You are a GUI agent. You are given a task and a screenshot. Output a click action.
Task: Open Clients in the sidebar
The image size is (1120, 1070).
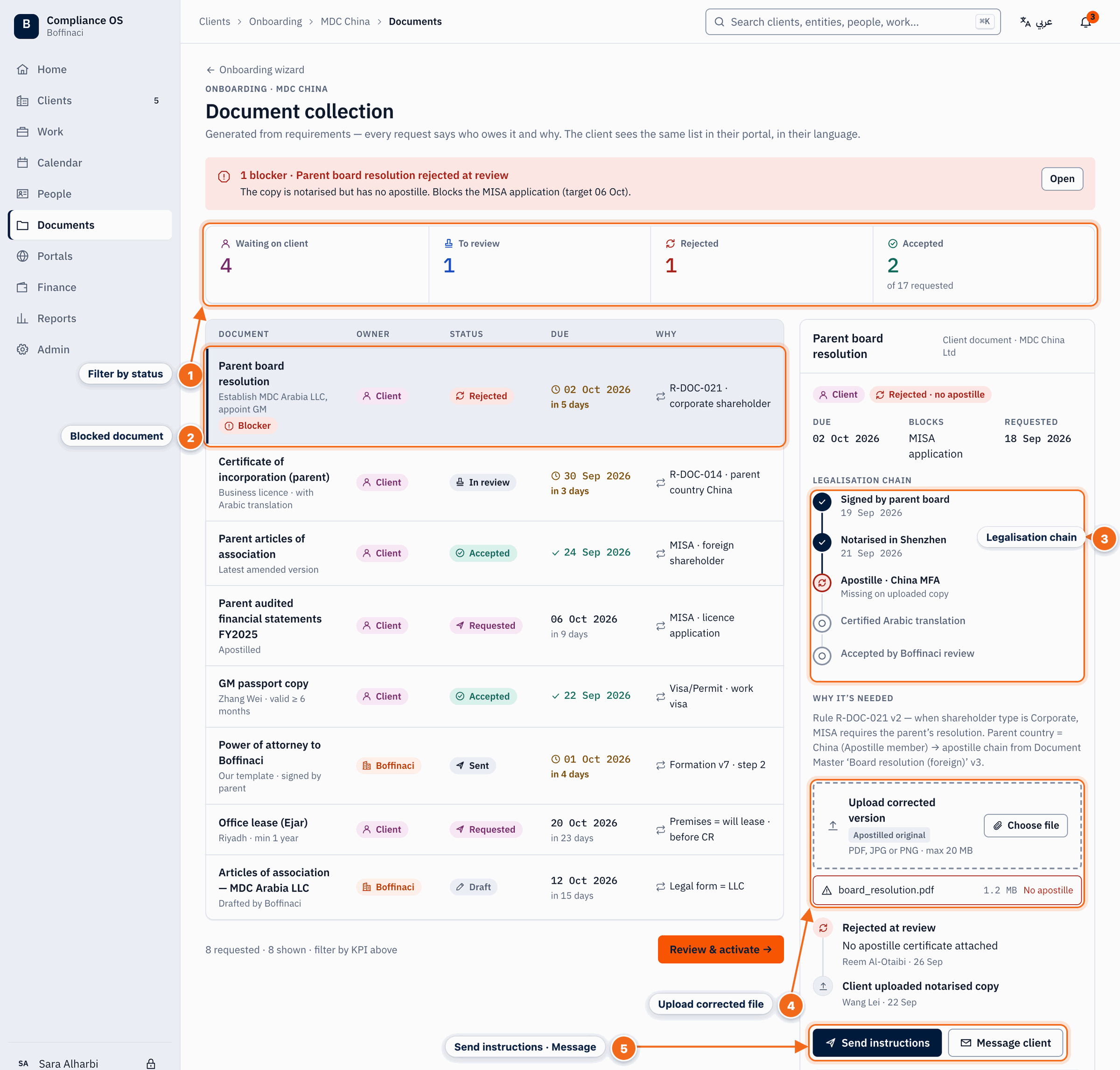(90, 100)
